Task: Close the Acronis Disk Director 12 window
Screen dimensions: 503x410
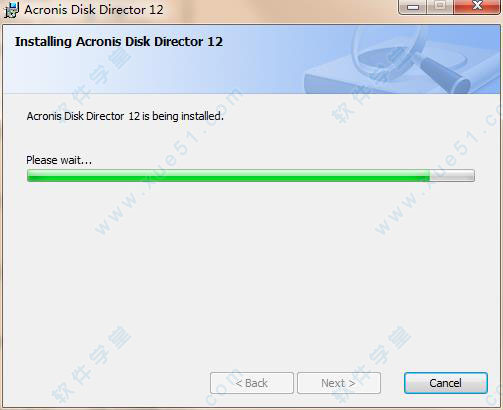Action: click(477, 7)
